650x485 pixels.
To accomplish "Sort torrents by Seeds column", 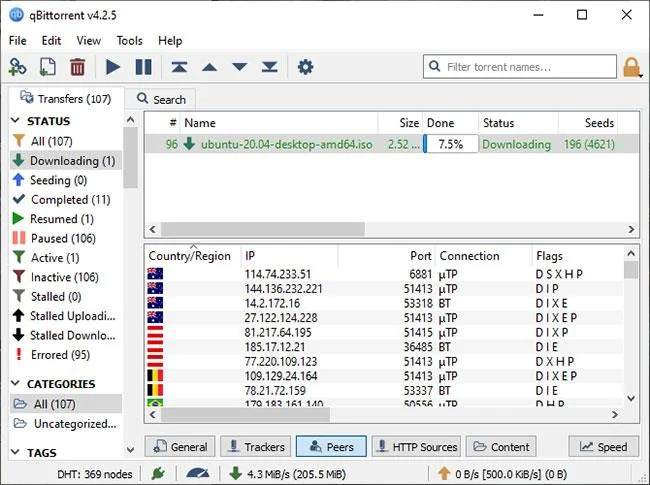I will [x=588, y=123].
